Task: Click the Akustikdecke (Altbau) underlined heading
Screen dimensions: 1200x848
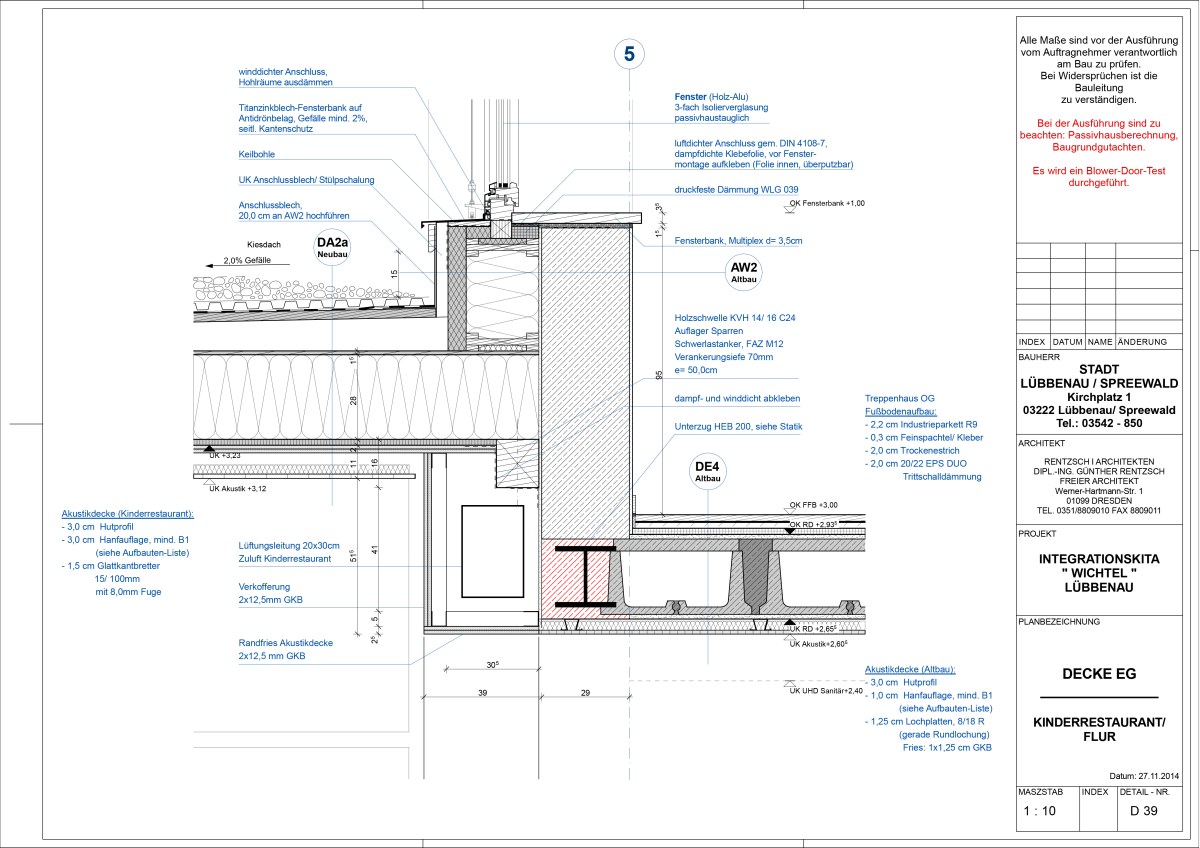Action: point(910,667)
